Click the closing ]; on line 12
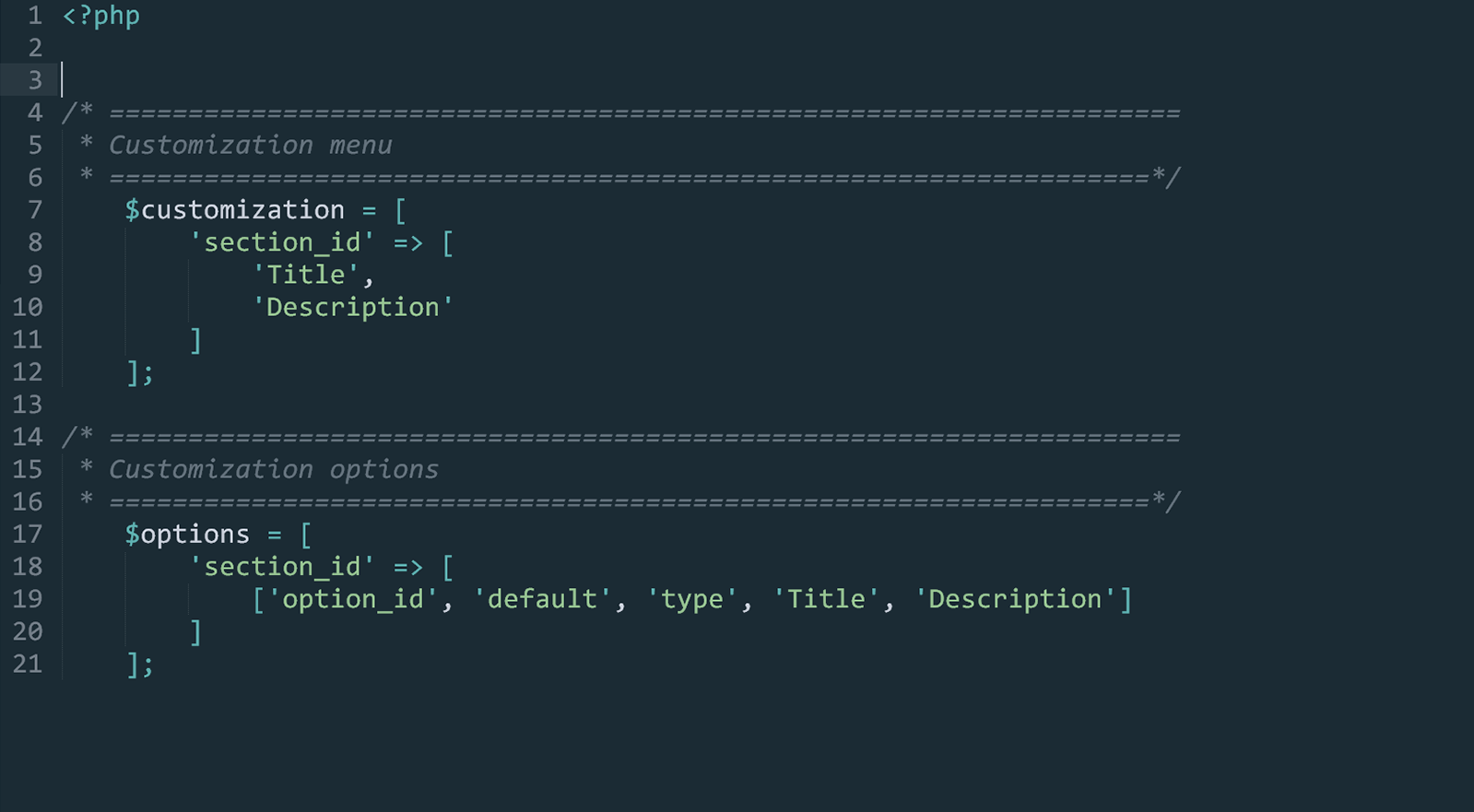Viewport: 1474px width, 812px height. 140,372
